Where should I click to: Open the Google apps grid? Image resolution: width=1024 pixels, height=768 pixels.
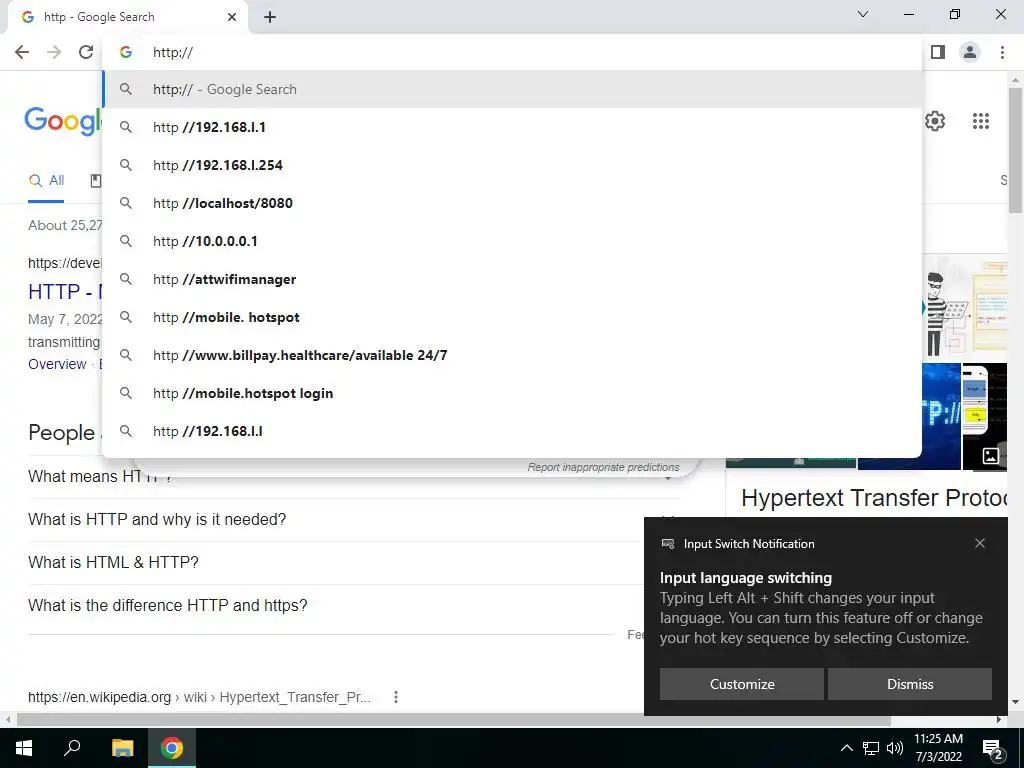(x=980, y=121)
